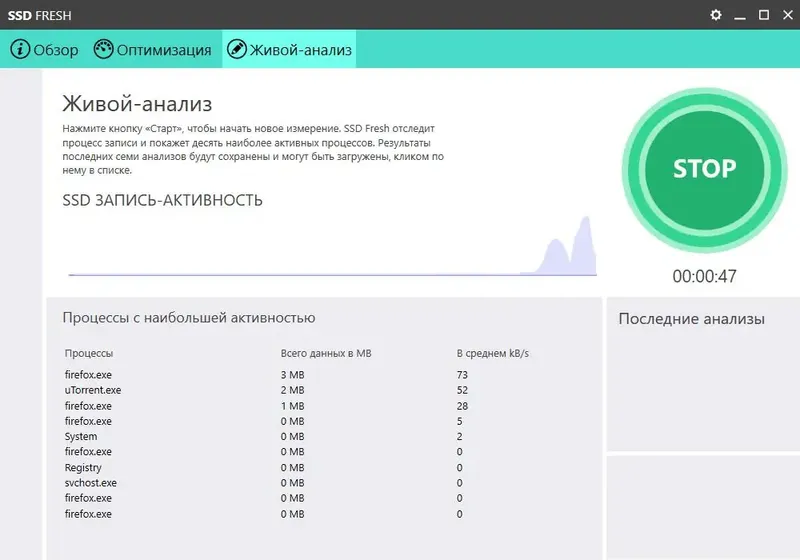Click the Обзор info icon
The height and width of the screenshot is (560, 800).
pyautogui.click(x=20, y=49)
